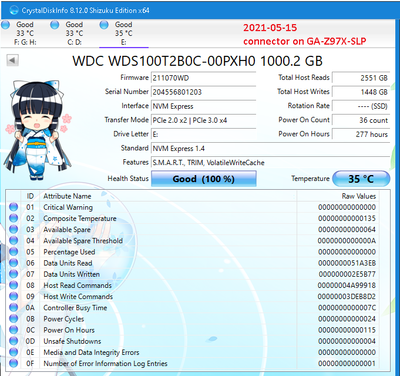This screenshot has height=376, width=400.
Task: Click the Shizuku character image
Action: point(37,130)
